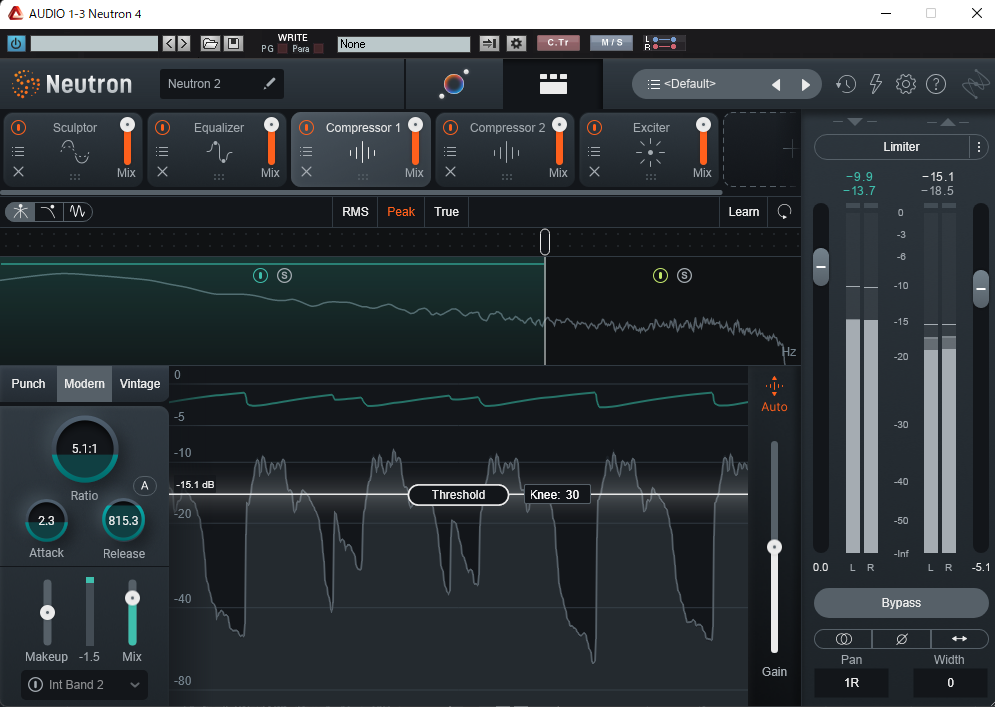Open the Int Band 2 sidechain dropdown

pyautogui.click(x=84, y=685)
